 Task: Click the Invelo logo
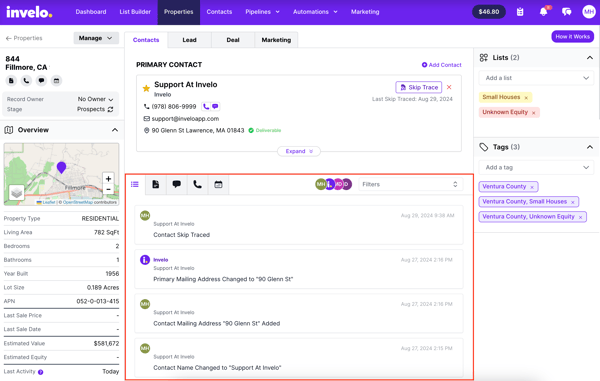(x=29, y=12)
